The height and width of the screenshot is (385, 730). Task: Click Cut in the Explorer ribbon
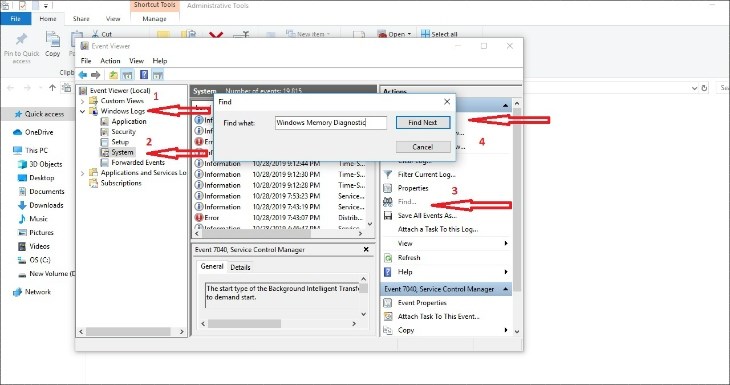pos(102,34)
